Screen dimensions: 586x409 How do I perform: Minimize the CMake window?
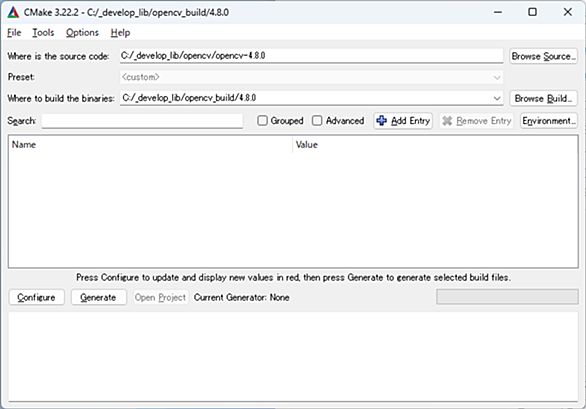pos(498,12)
